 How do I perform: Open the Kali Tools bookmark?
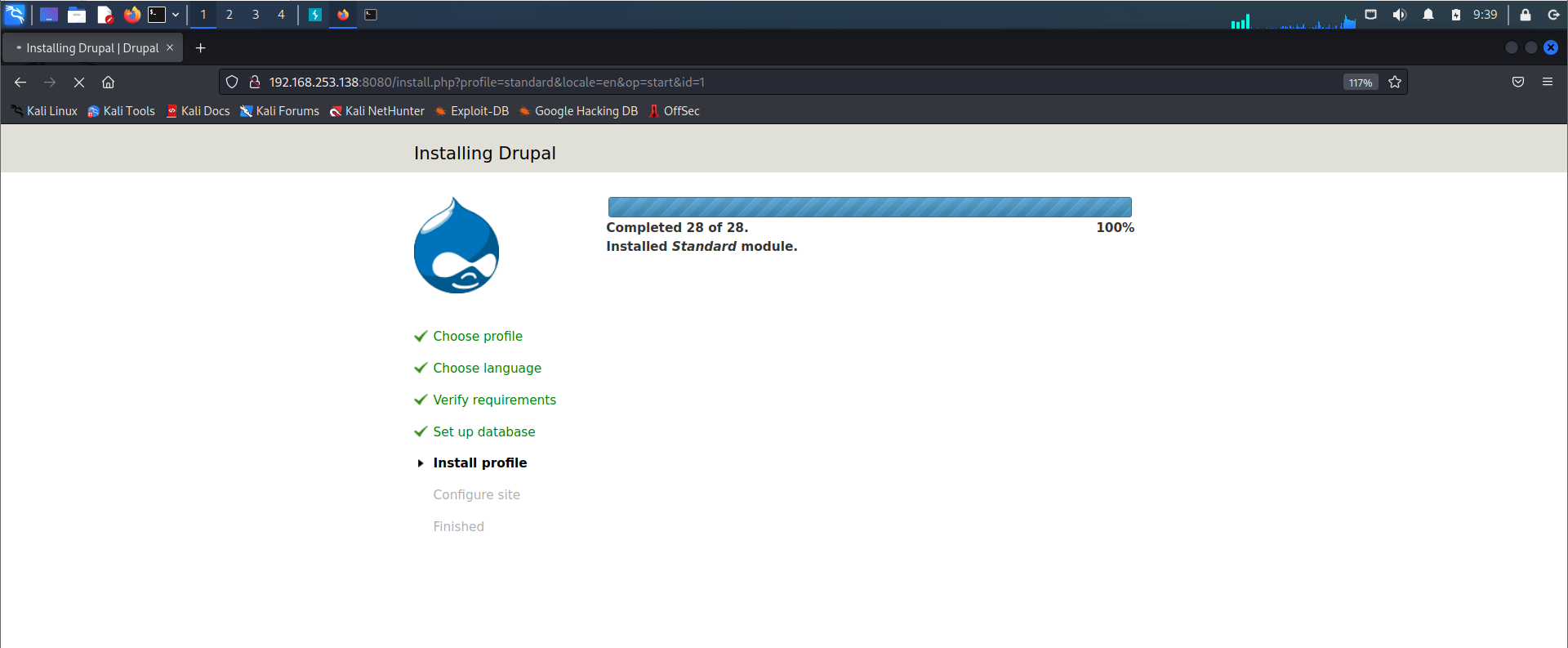pos(121,111)
